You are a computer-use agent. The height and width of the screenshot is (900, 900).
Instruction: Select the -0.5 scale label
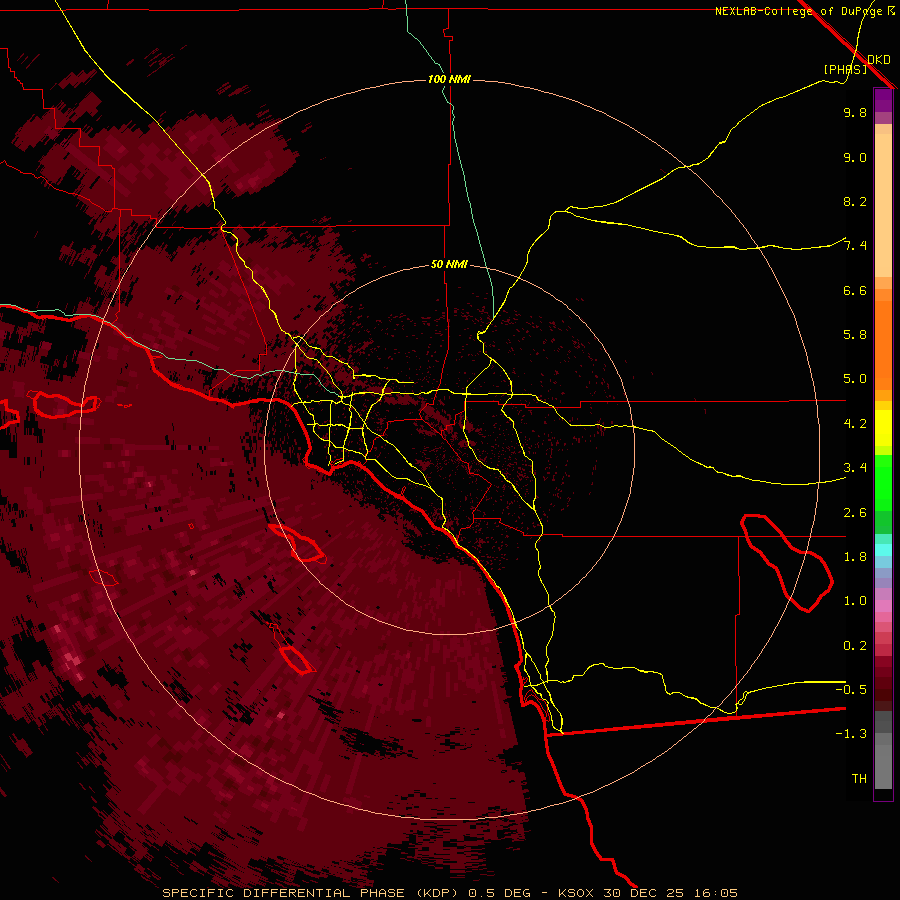(851, 689)
